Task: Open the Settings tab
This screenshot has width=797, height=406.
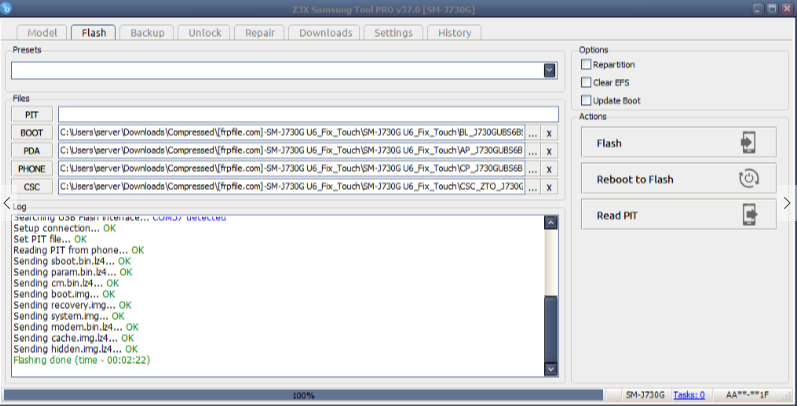Action: (x=393, y=33)
